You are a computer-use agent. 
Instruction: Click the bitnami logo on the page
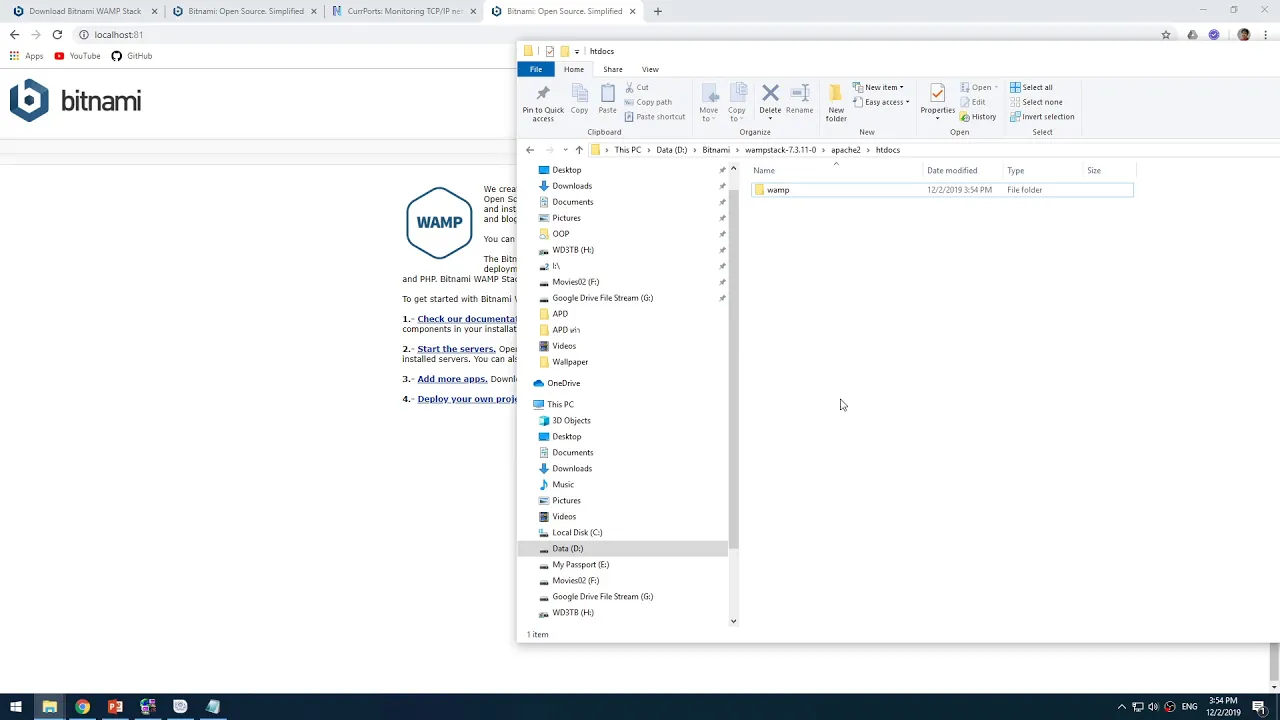tap(76, 100)
